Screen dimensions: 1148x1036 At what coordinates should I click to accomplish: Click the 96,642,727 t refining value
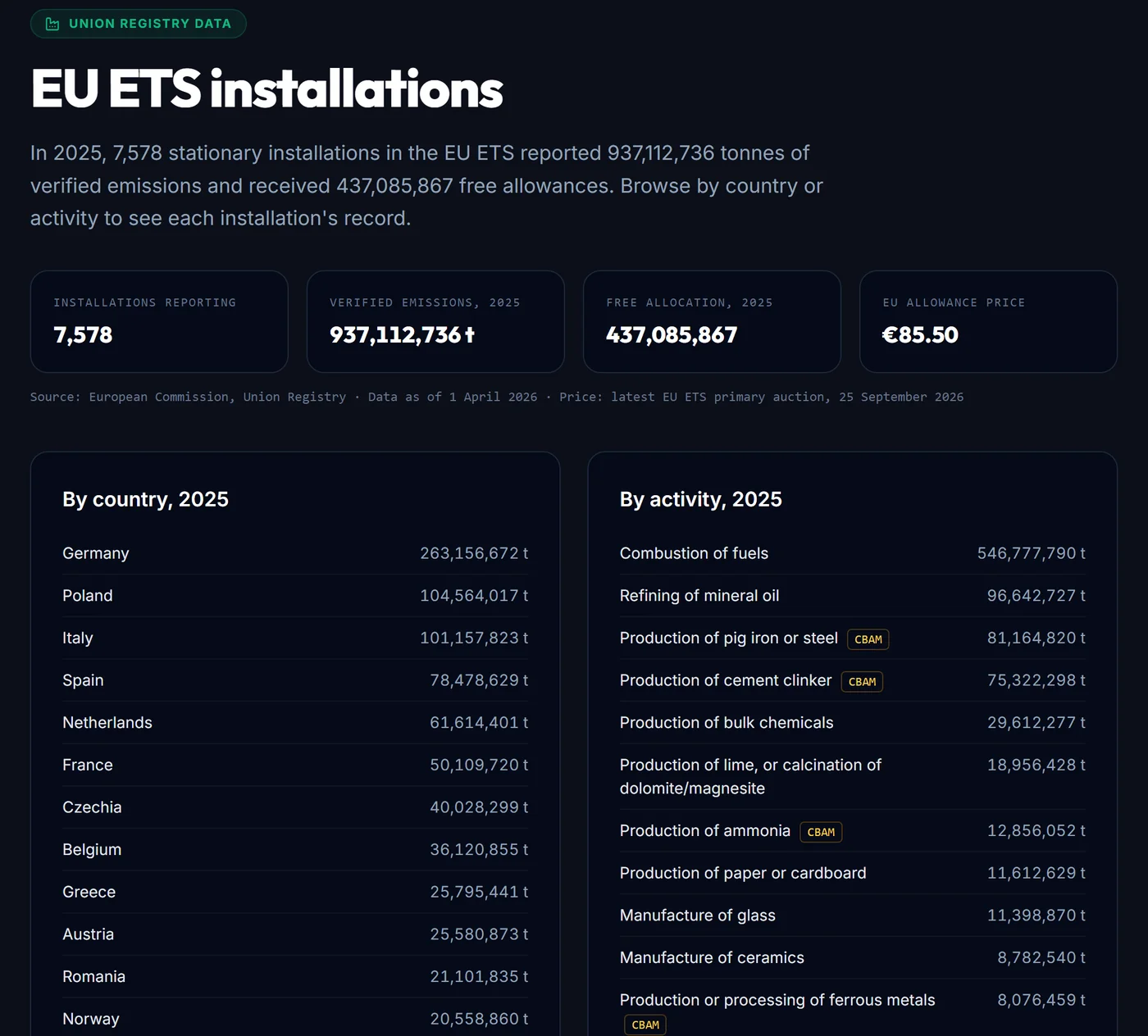(x=1036, y=596)
